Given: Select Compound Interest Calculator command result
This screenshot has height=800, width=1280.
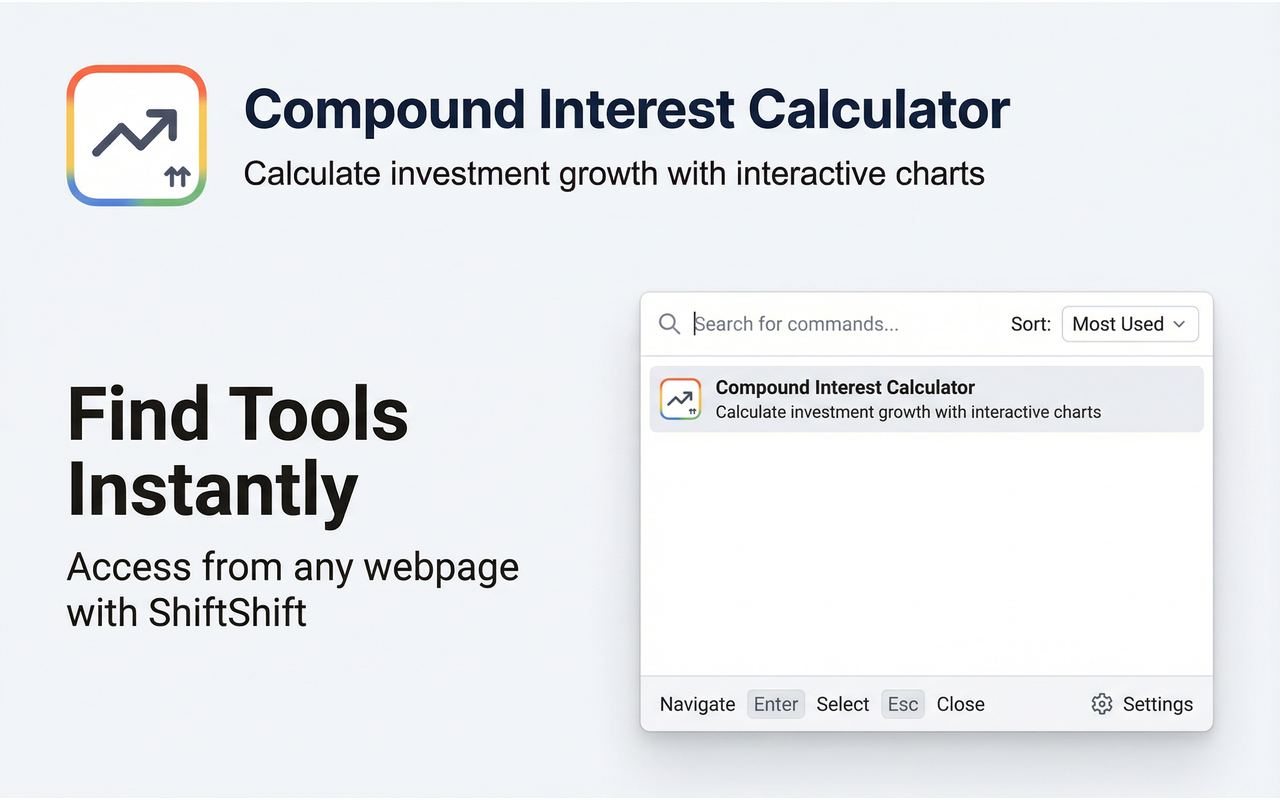Looking at the screenshot, I should [x=926, y=399].
